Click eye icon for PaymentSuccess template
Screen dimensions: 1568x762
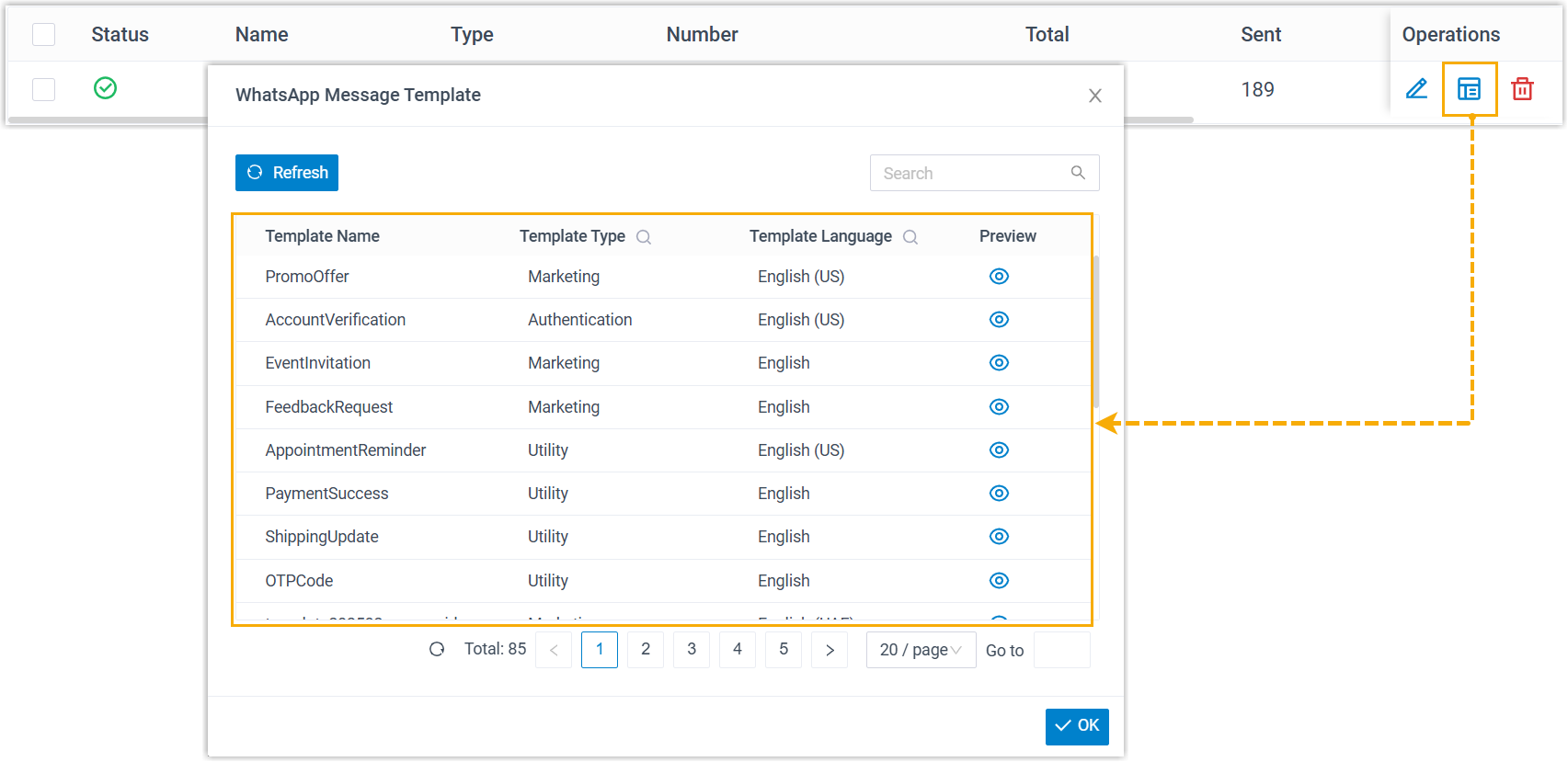(999, 494)
